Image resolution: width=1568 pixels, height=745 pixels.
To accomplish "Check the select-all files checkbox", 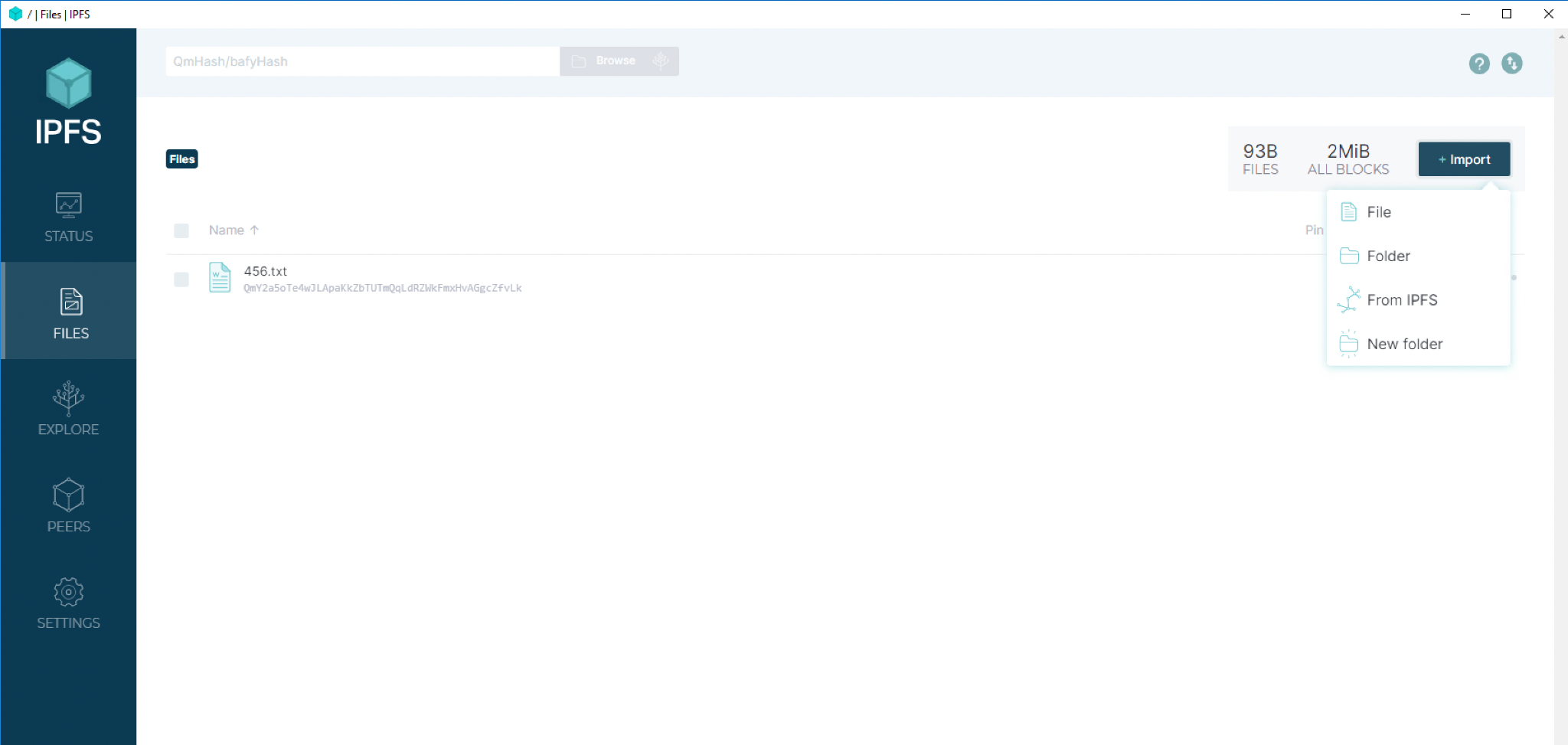I will (x=181, y=230).
